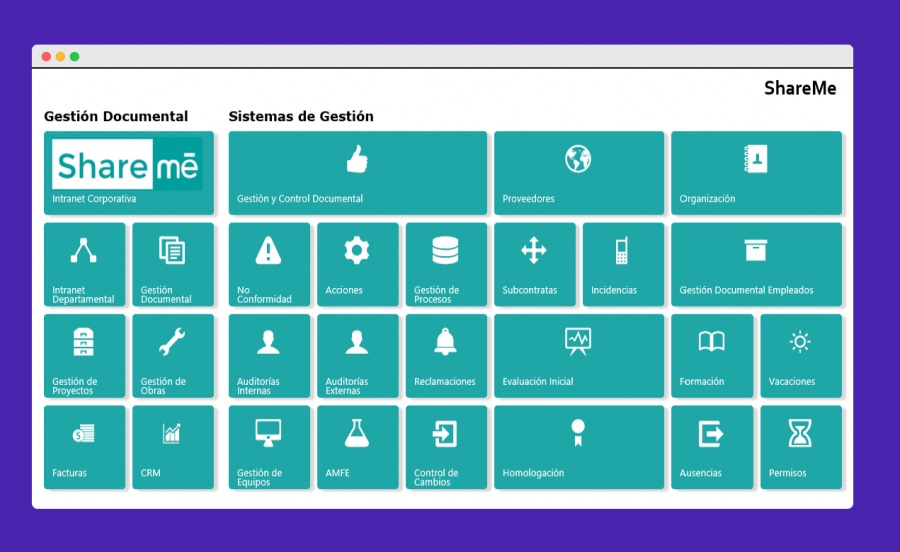This screenshot has height=552, width=900.
Task: Click the 'Facturas' label text
Action: (x=69, y=473)
